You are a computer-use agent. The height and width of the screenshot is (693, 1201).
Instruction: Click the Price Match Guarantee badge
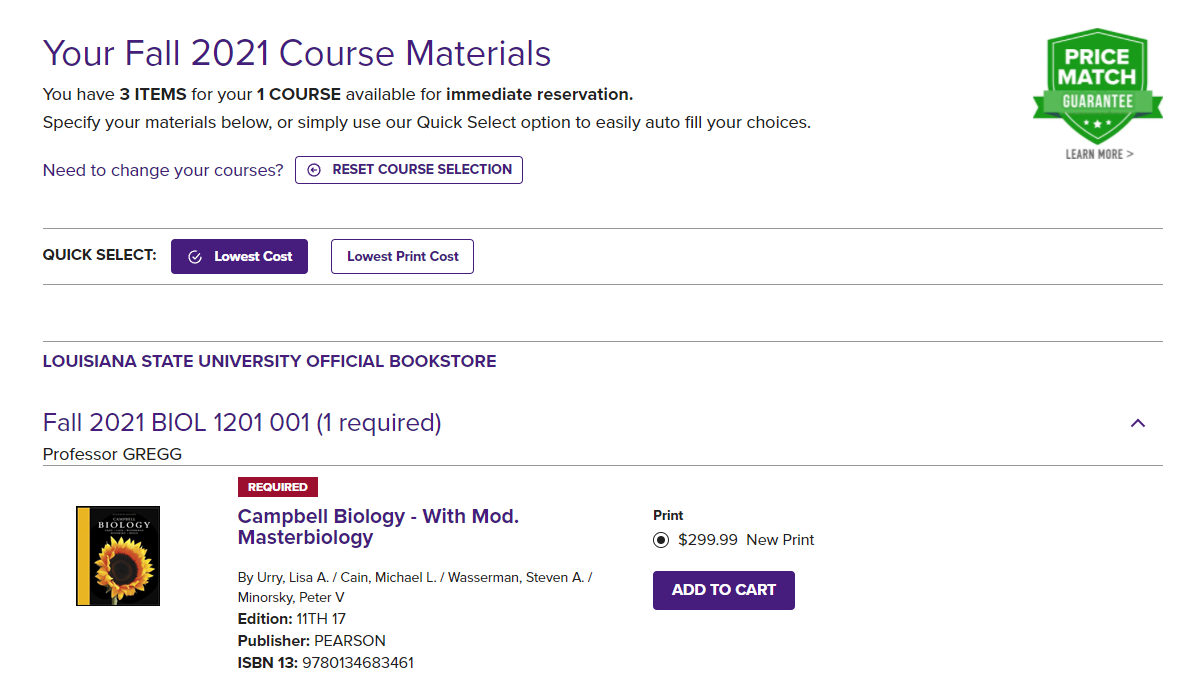tap(1098, 87)
